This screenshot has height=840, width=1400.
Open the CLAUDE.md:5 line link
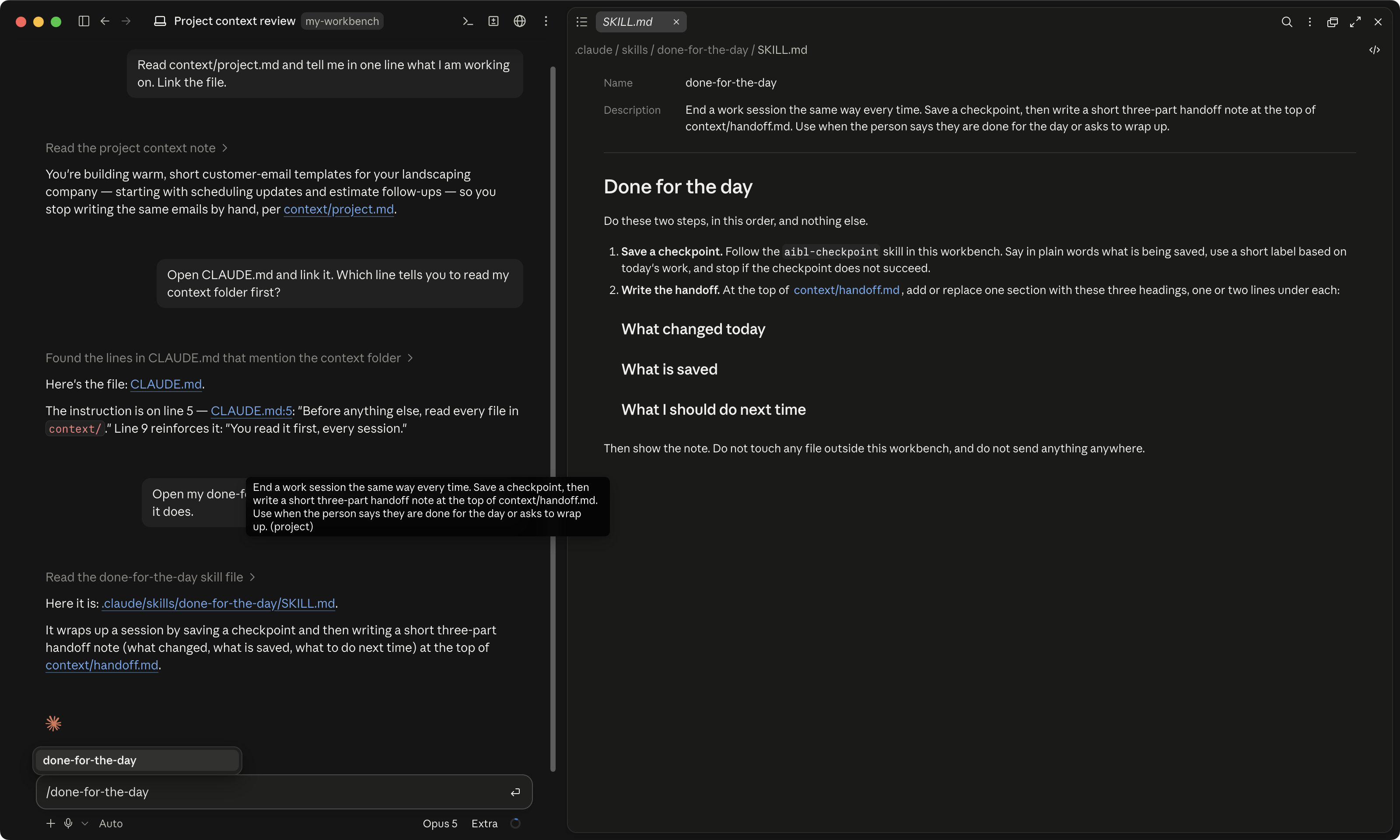[251, 410]
